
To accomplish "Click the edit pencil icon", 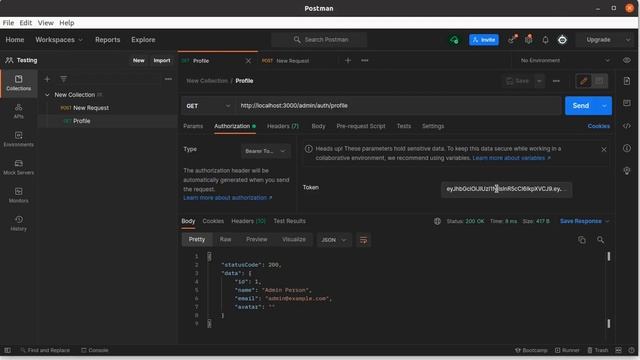I will 583,81.
